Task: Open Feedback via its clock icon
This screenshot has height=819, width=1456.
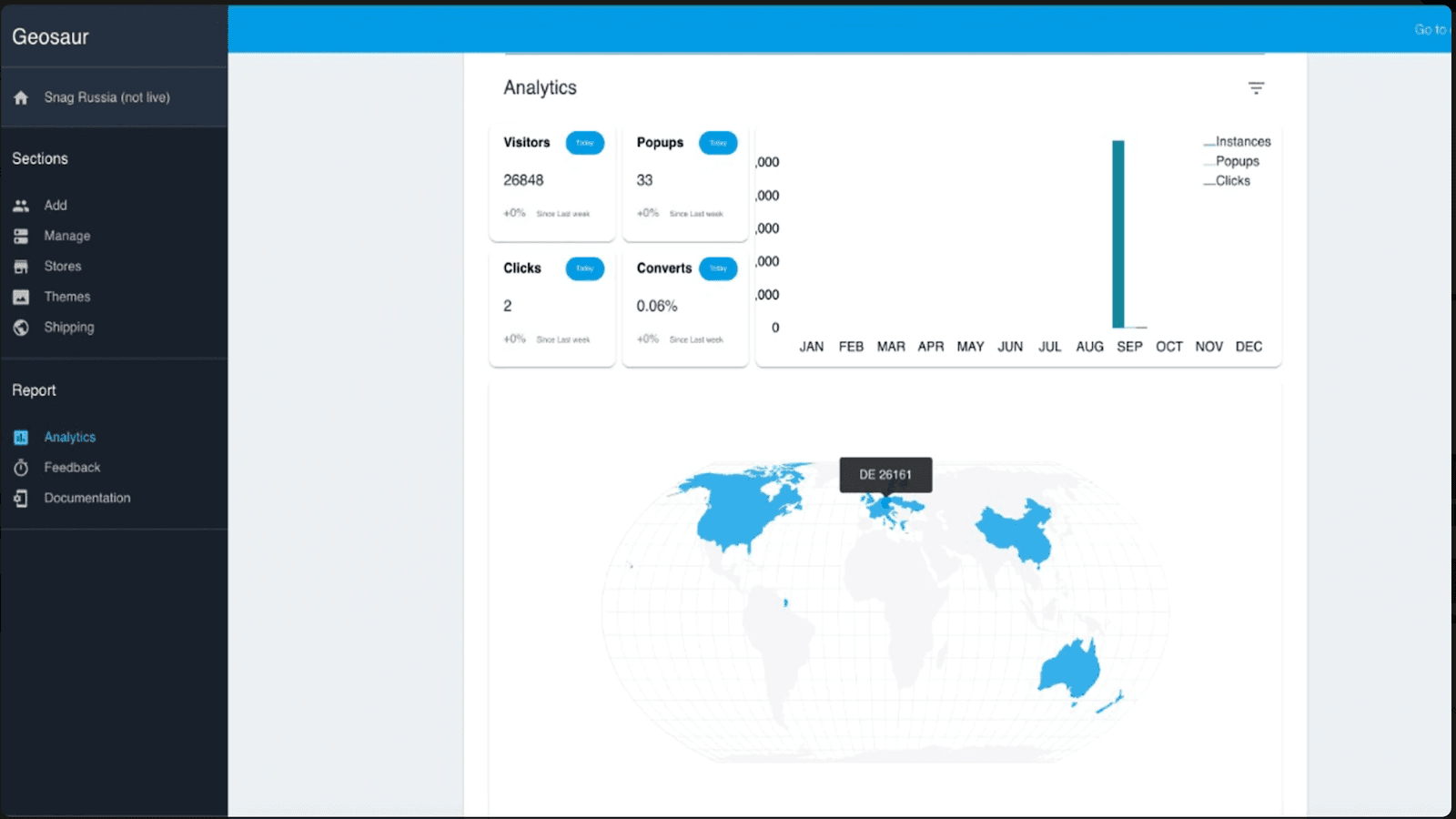Action: [x=20, y=467]
